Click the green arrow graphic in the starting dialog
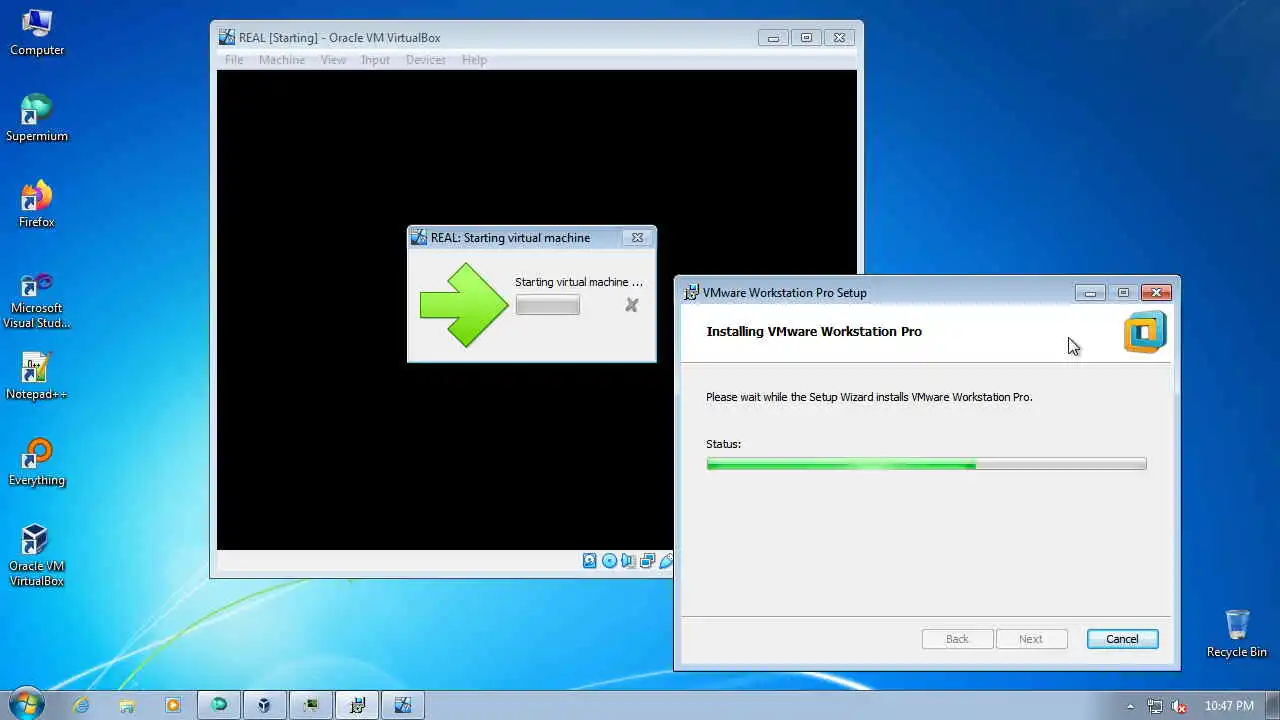The image size is (1280, 720). (465, 305)
